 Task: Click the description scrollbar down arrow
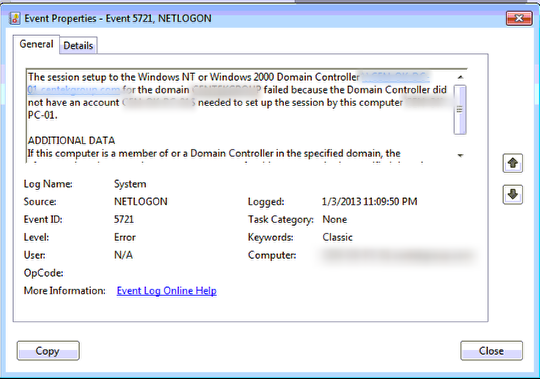point(460,155)
